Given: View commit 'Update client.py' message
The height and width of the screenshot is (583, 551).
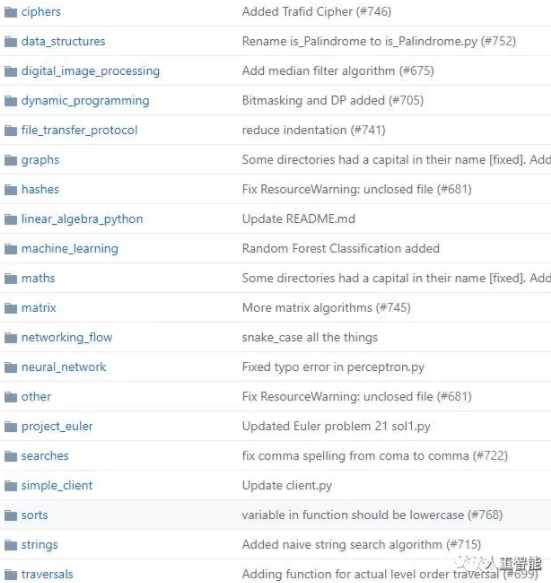Looking at the screenshot, I should point(287,486).
